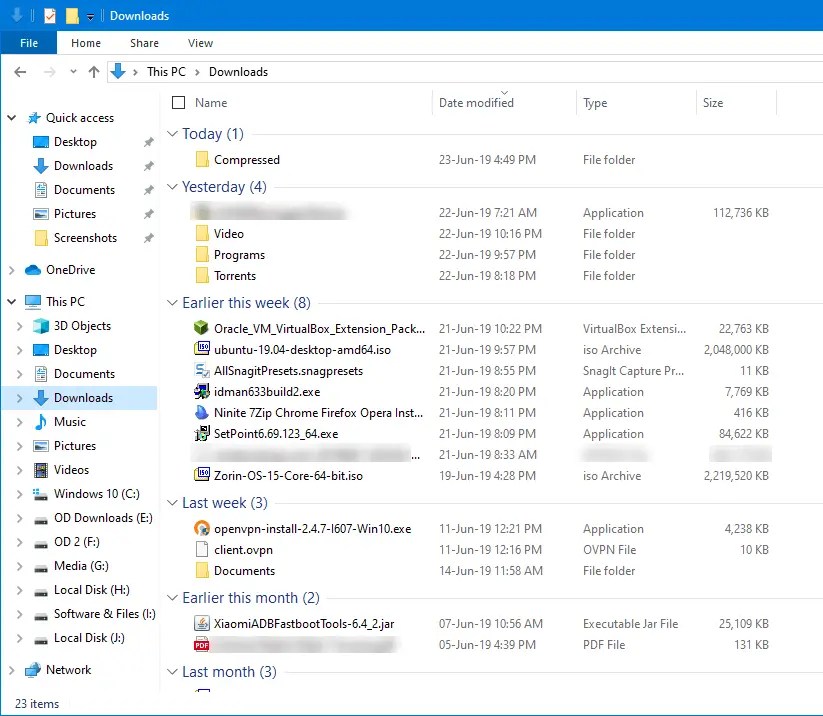
Task: Navigate up to parent folder
Action: (94, 71)
